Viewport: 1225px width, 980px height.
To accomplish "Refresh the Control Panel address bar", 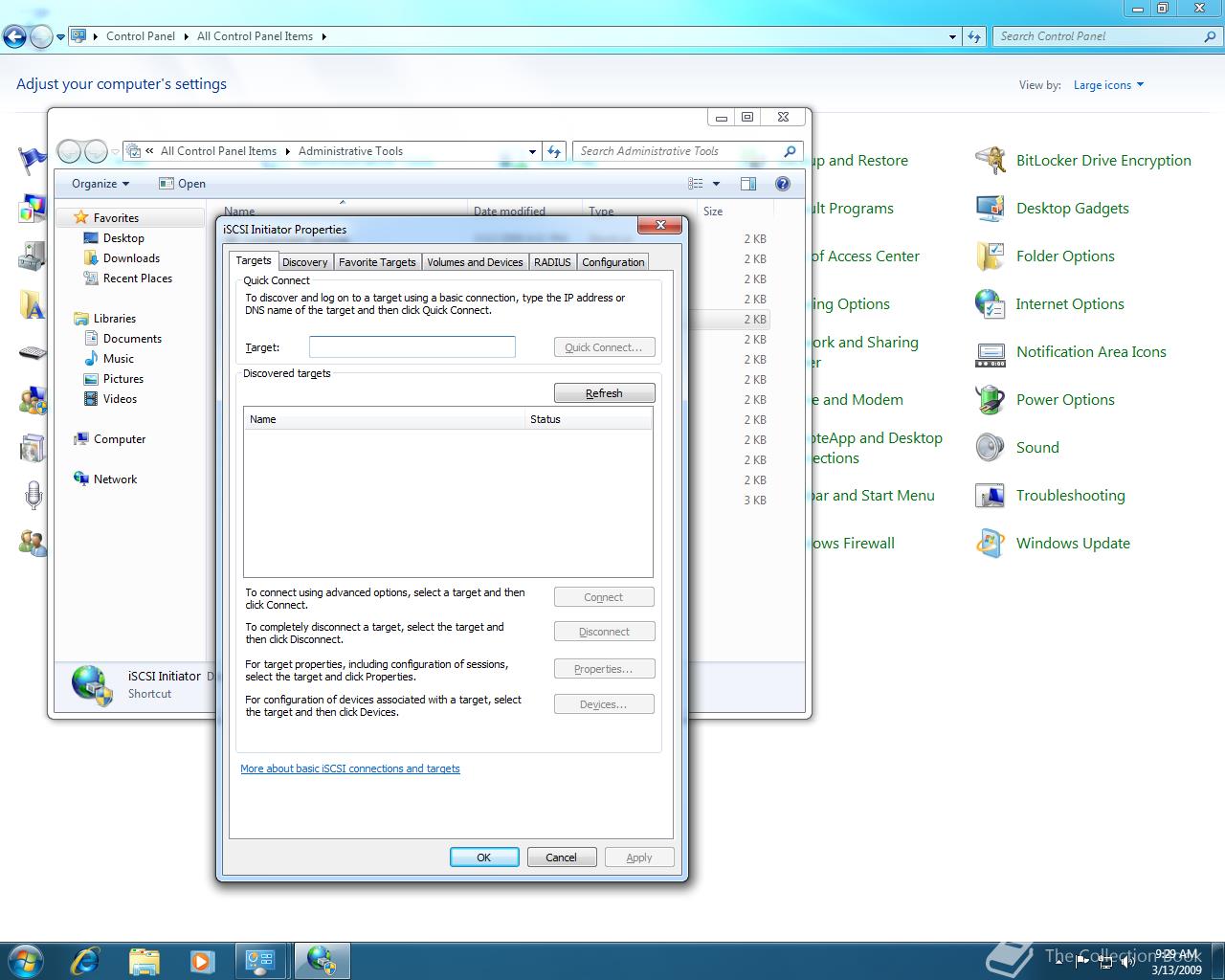I will [974, 36].
